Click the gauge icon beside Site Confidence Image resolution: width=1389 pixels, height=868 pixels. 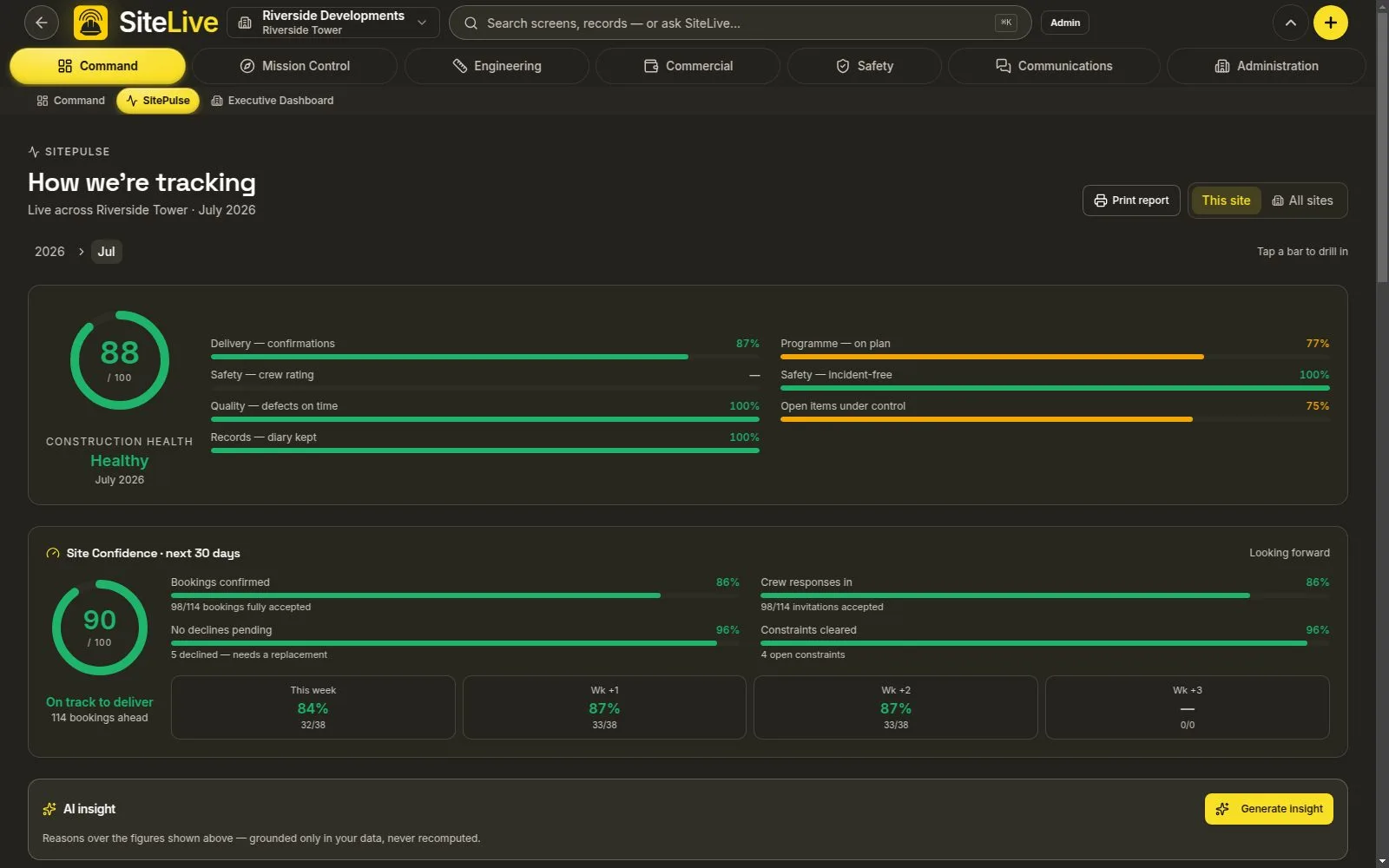tap(53, 553)
